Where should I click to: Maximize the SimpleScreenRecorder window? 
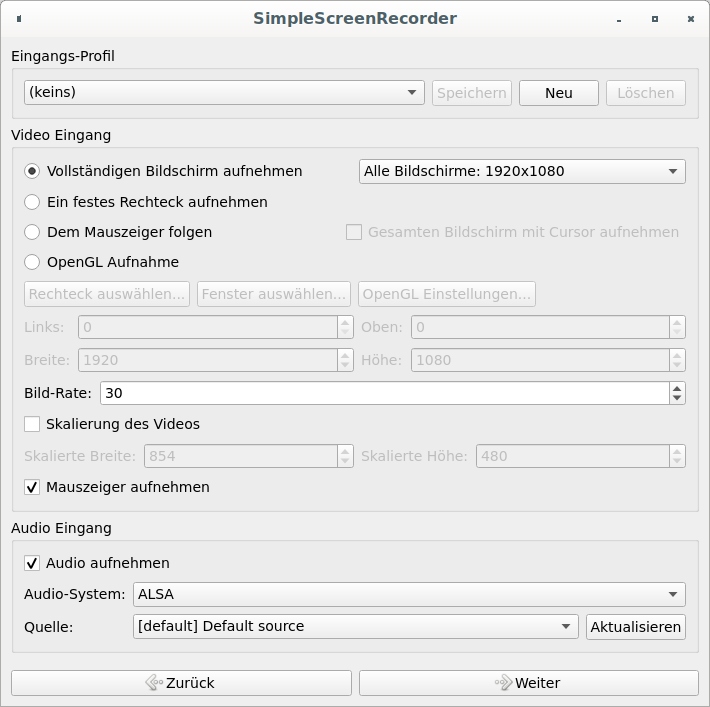(655, 19)
